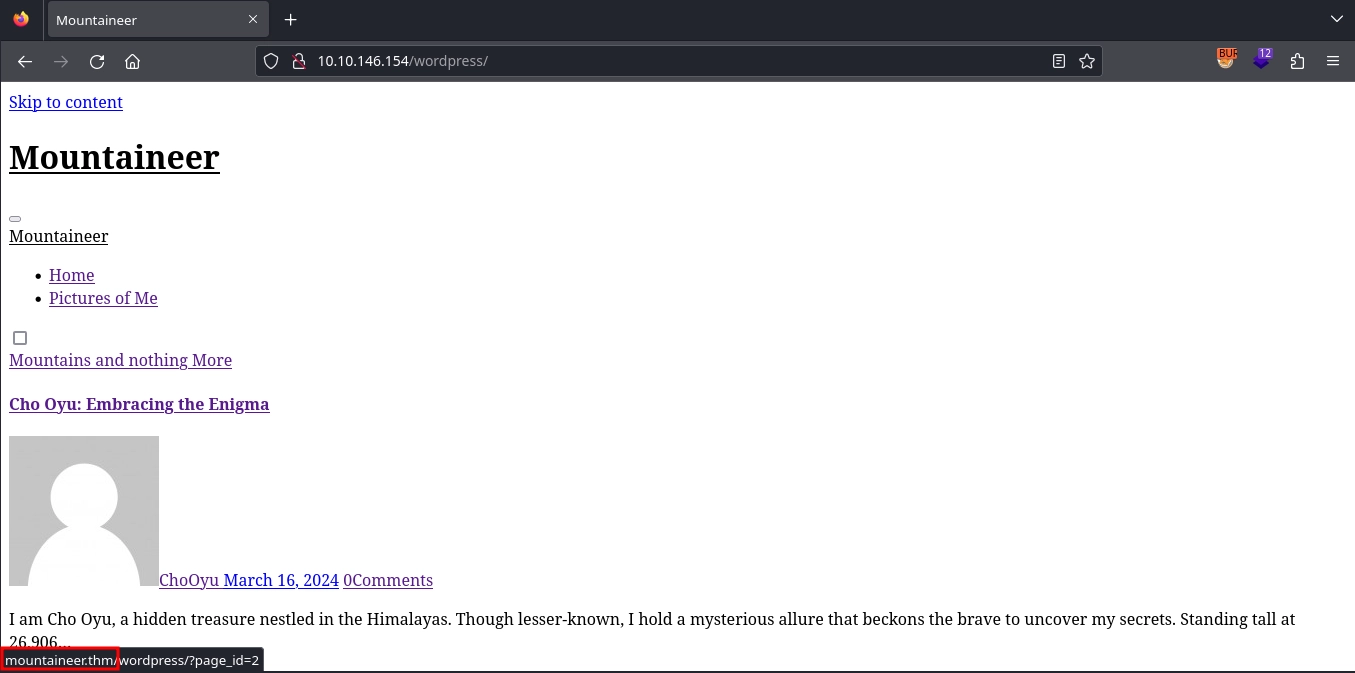Open a new tab with the plus button
Screen dimensions: 1355x673
[290, 20]
